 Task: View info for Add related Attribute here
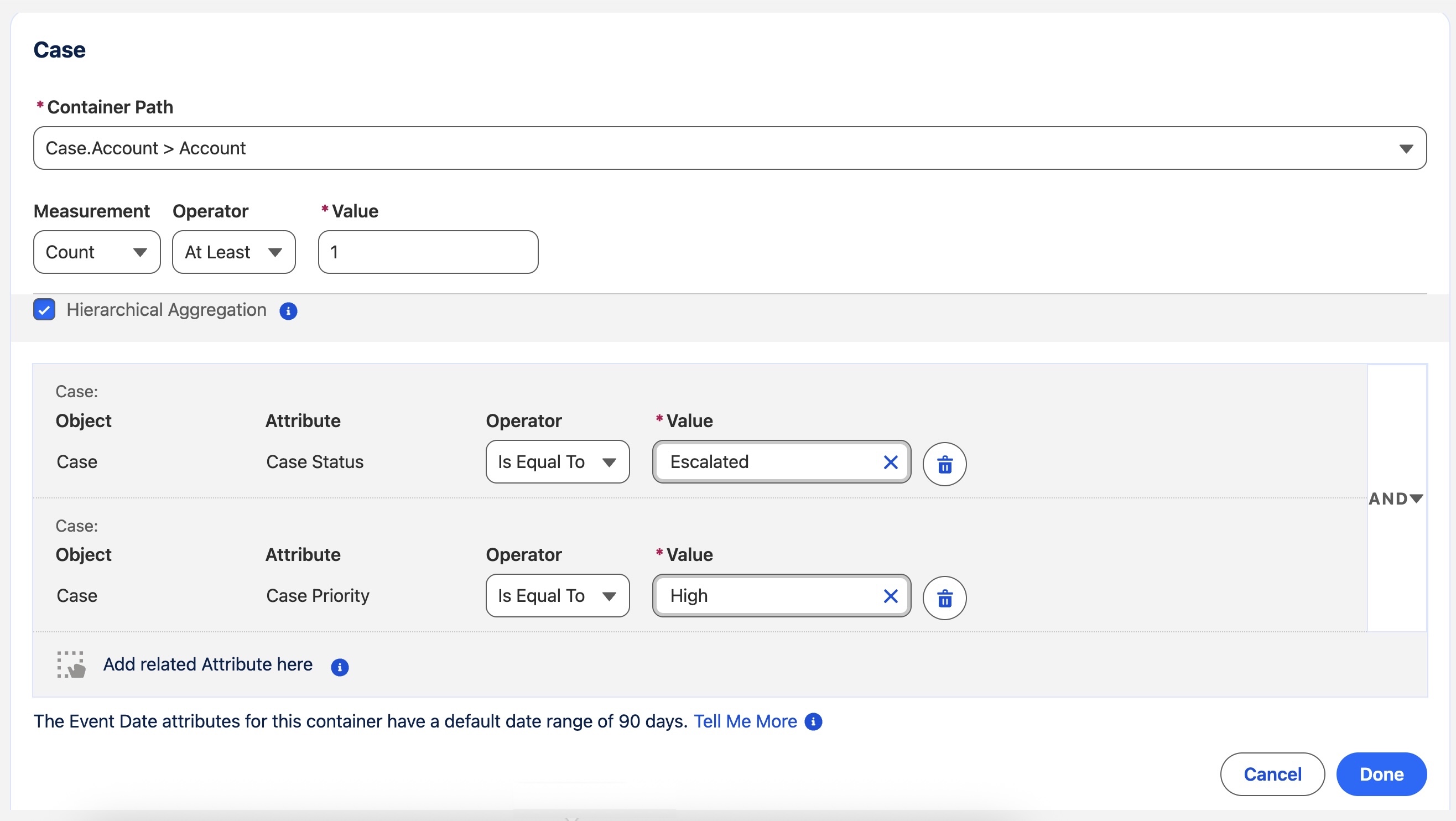(339, 668)
